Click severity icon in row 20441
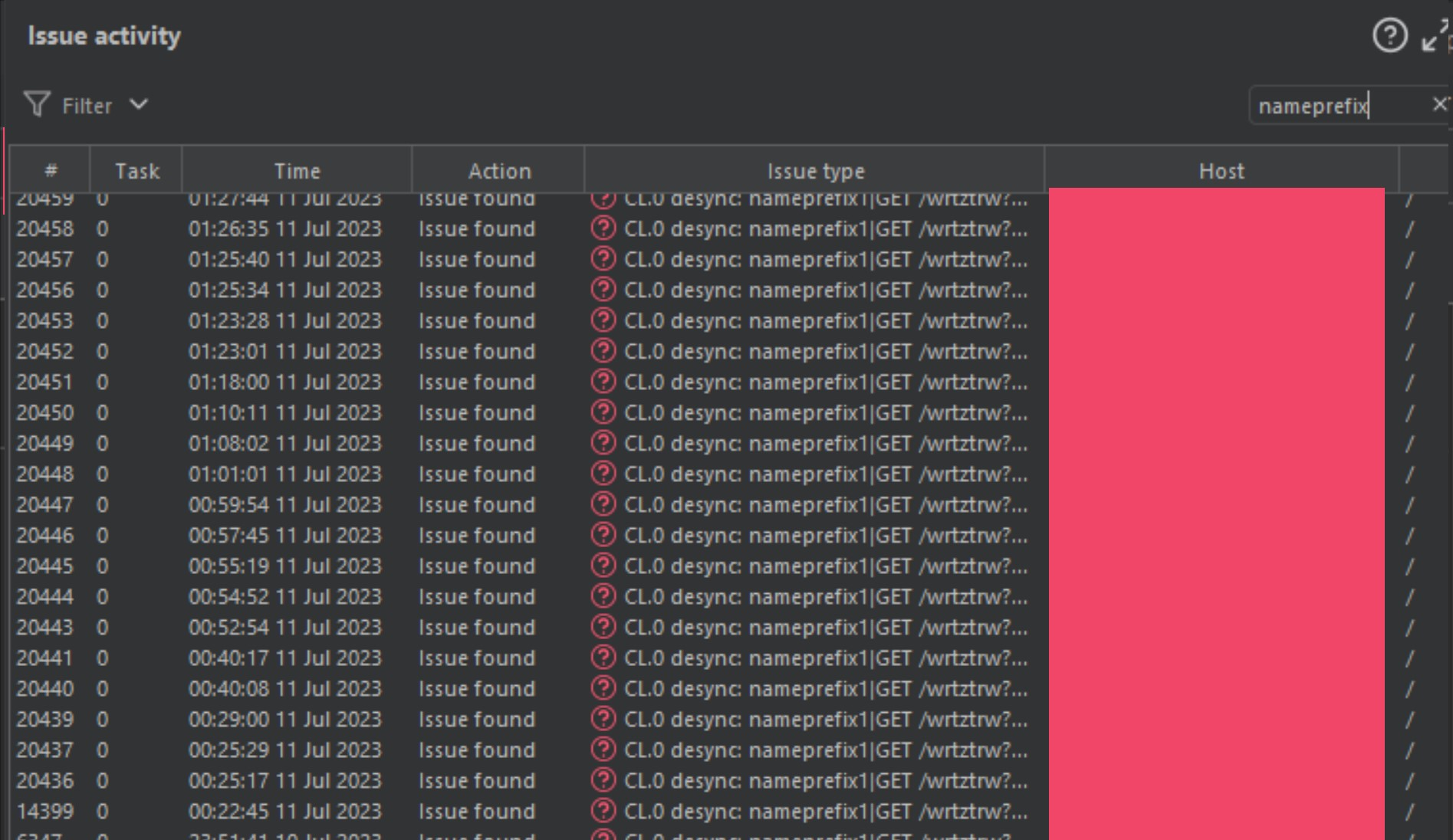The width and height of the screenshot is (1453, 840). 603,657
